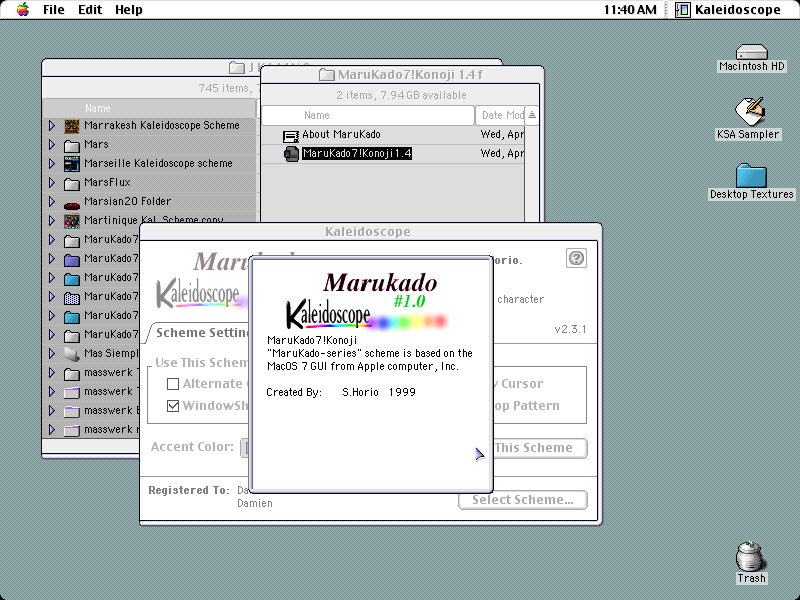Open the File menu
Viewport: 800px width, 600px height.
point(54,10)
